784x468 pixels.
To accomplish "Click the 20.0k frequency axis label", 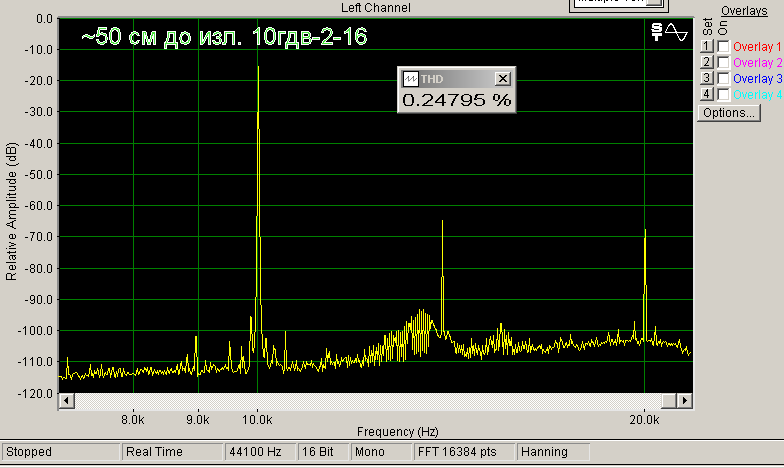I will tap(644, 420).
